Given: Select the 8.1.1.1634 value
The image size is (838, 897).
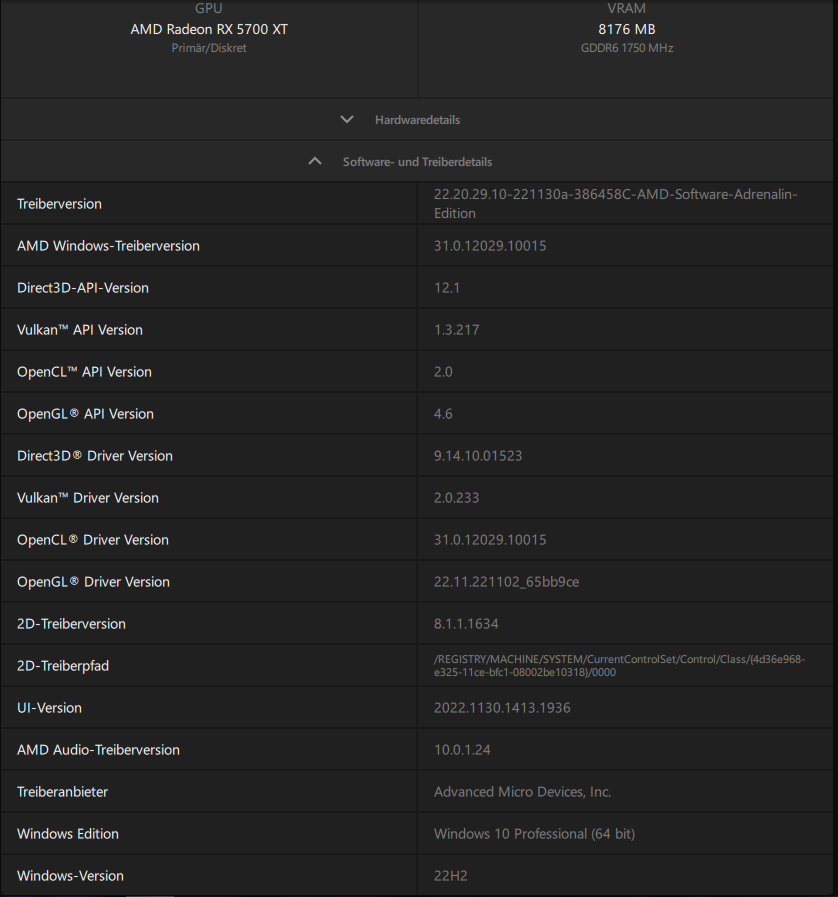Looking at the screenshot, I should pyautogui.click(x=466, y=624).
